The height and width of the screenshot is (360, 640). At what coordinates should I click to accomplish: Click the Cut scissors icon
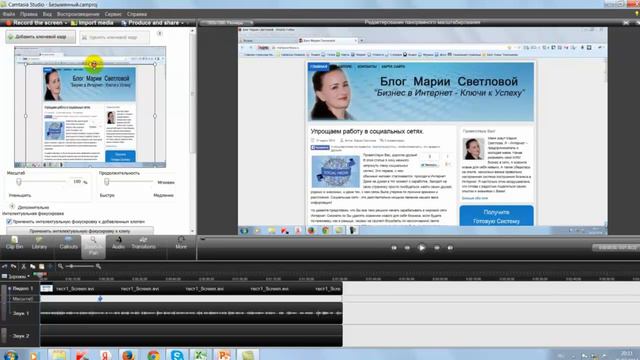tap(23, 267)
